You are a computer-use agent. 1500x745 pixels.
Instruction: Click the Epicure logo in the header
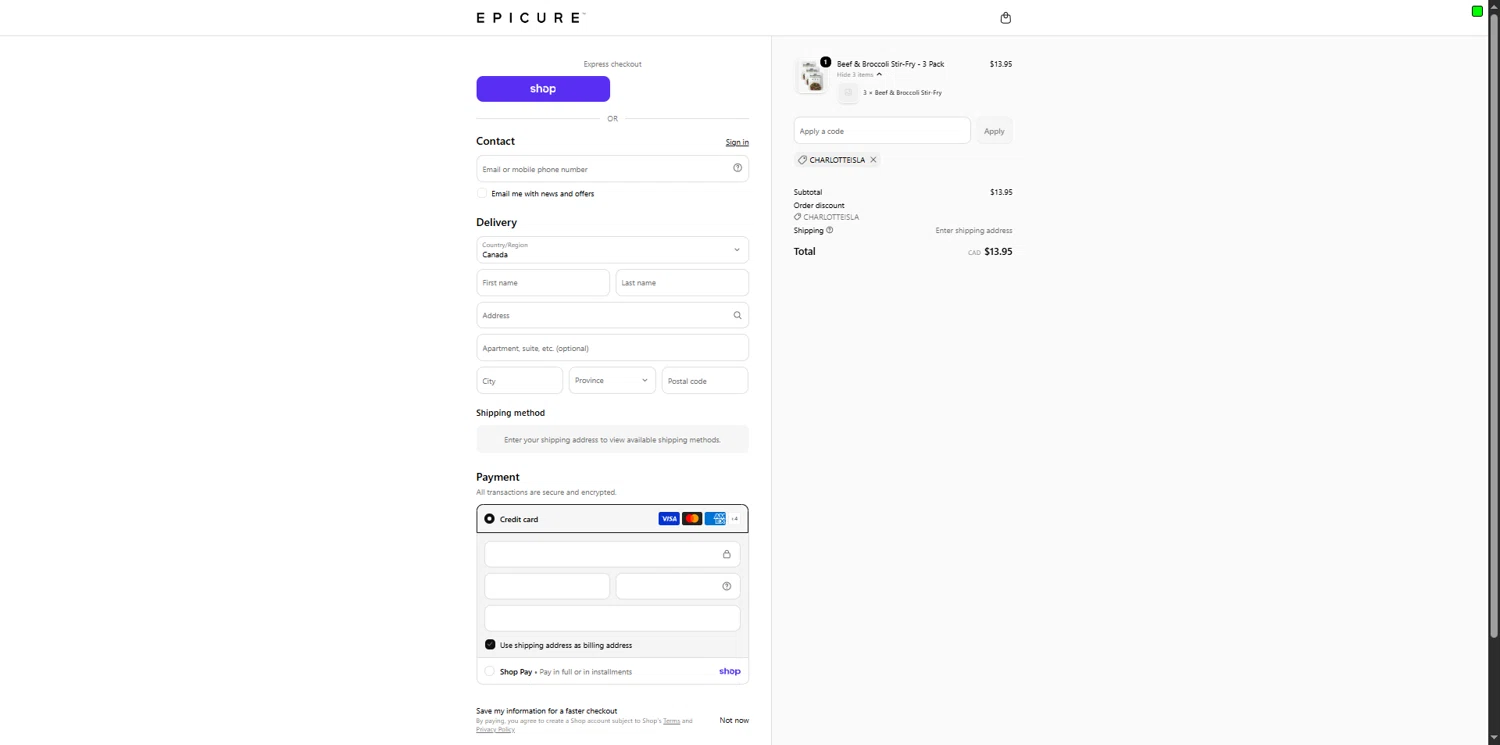[x=531, y=18]
